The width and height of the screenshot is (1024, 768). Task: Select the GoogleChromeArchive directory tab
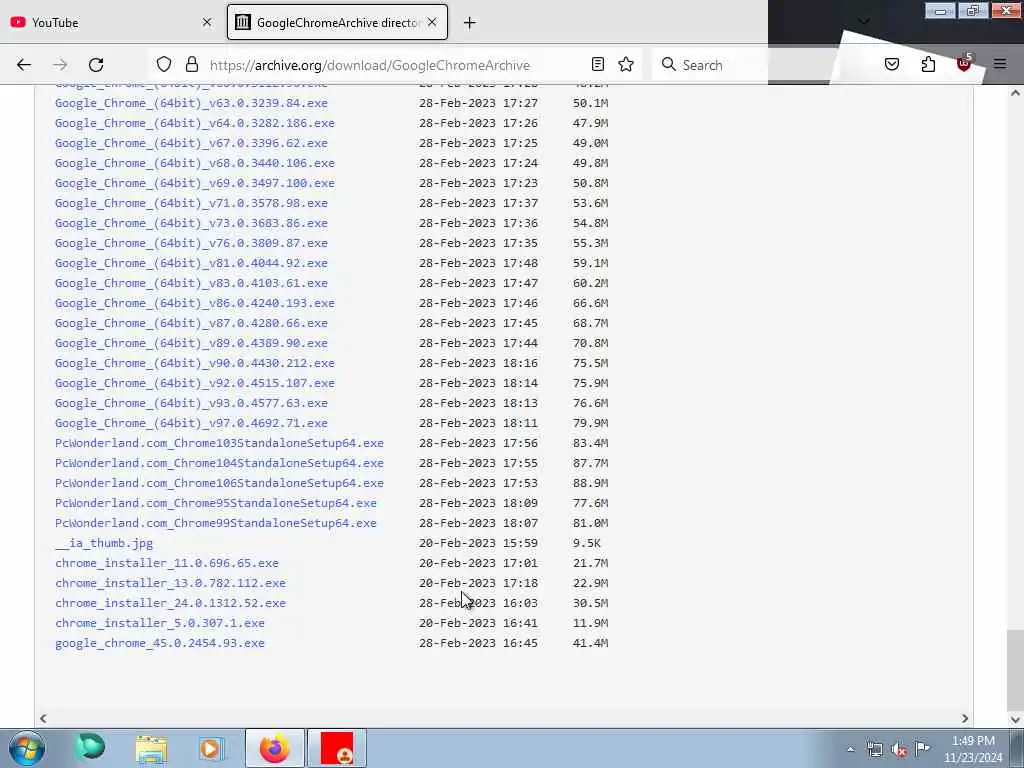pos(337,22)
